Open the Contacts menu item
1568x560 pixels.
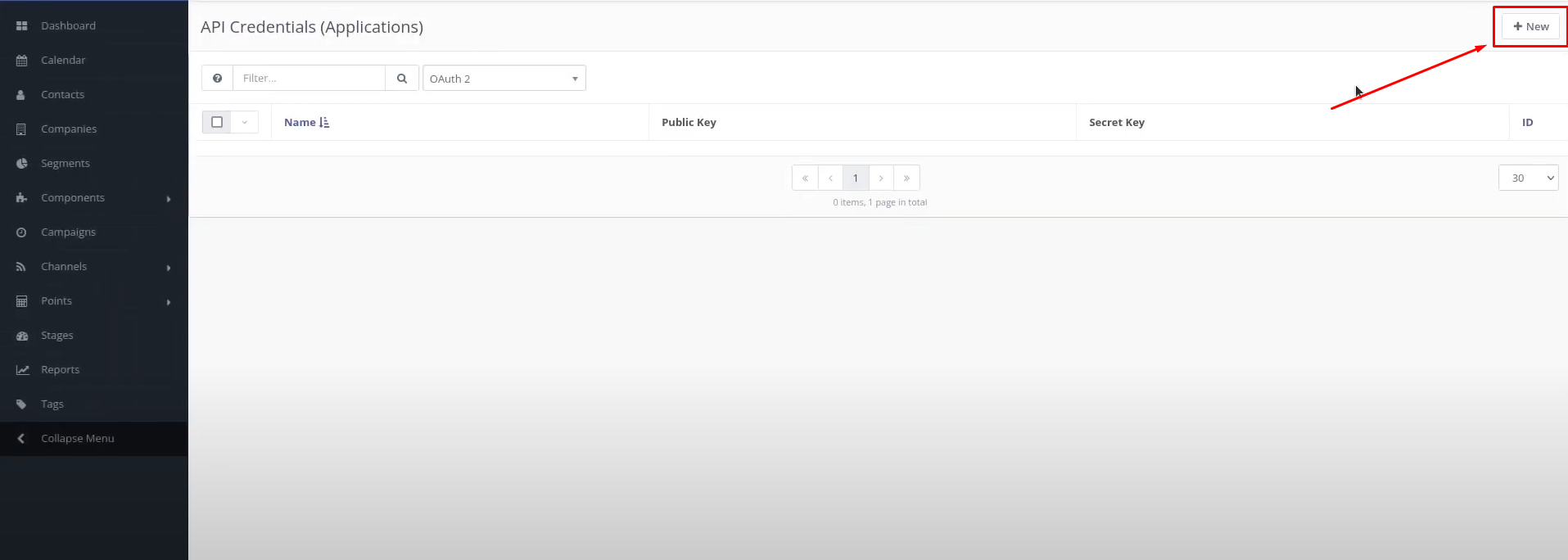[x=63, y=95]
